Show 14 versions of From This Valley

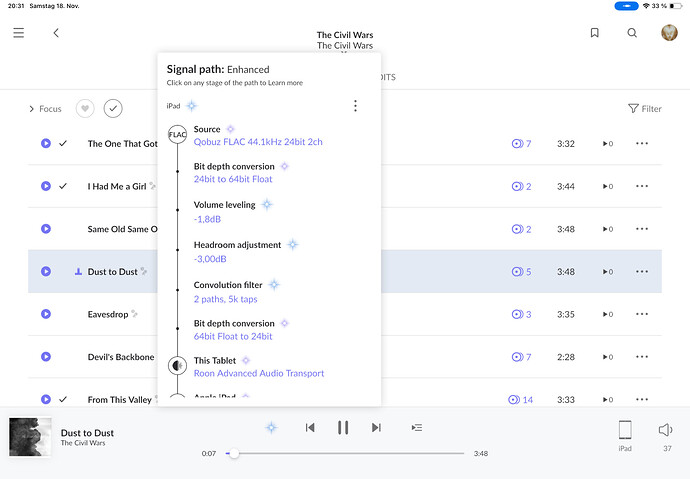pyautogui.click(x=521, y=399)
